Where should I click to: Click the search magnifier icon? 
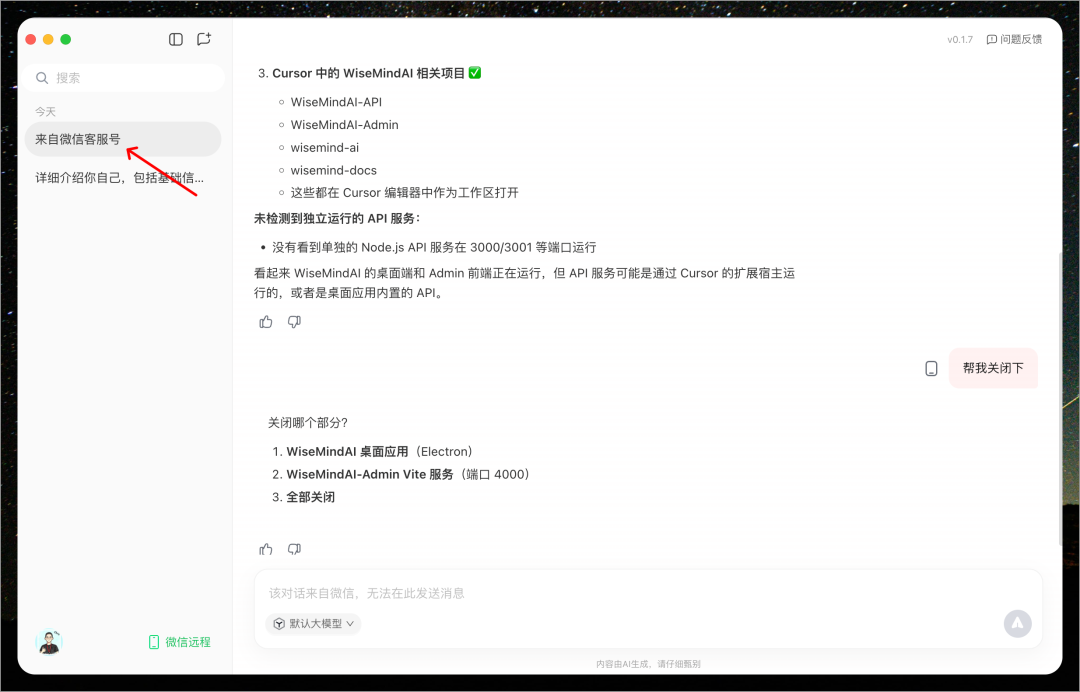pos(42,78)
